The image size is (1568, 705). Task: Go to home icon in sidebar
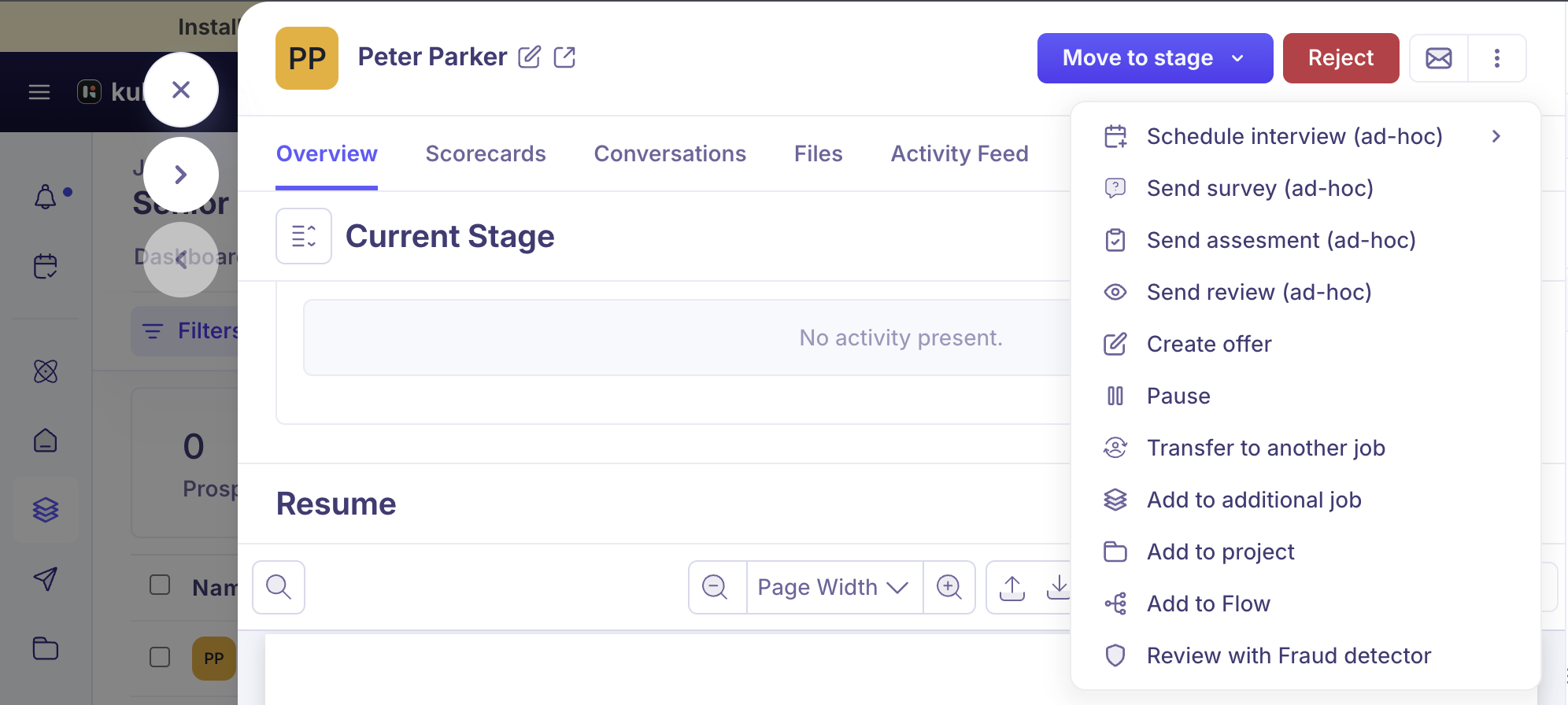46,441
